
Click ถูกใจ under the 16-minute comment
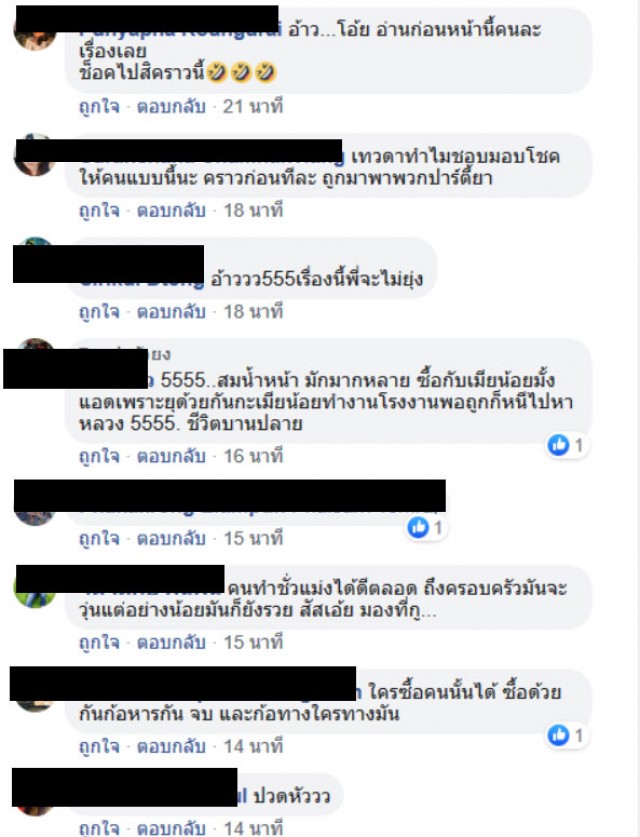click(99, 456)
